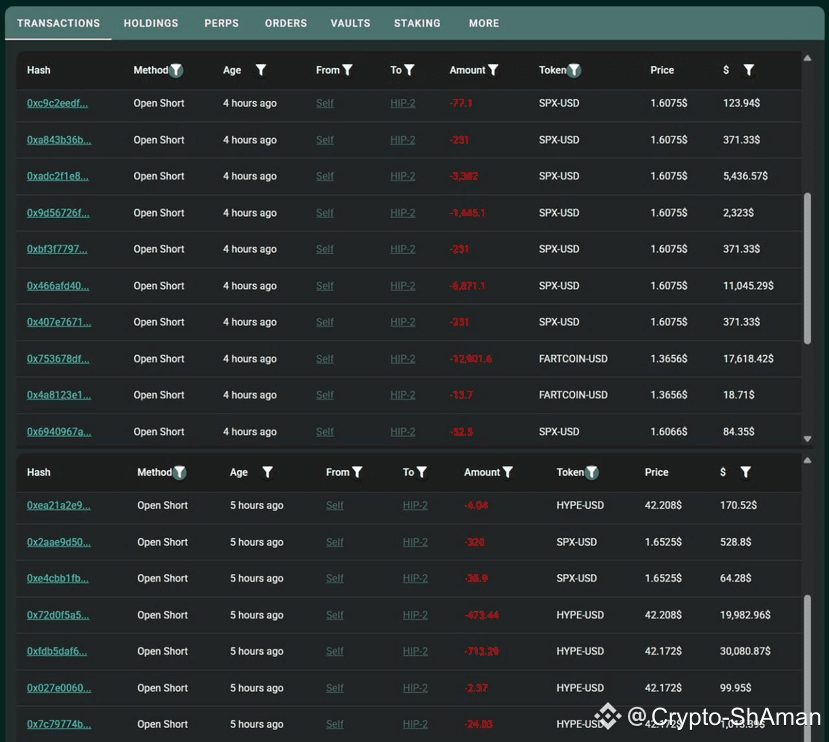Open the Token filter in lower table
Viewport: 829px width, 742px height.
pyautogui.click(x=592, y=472)
